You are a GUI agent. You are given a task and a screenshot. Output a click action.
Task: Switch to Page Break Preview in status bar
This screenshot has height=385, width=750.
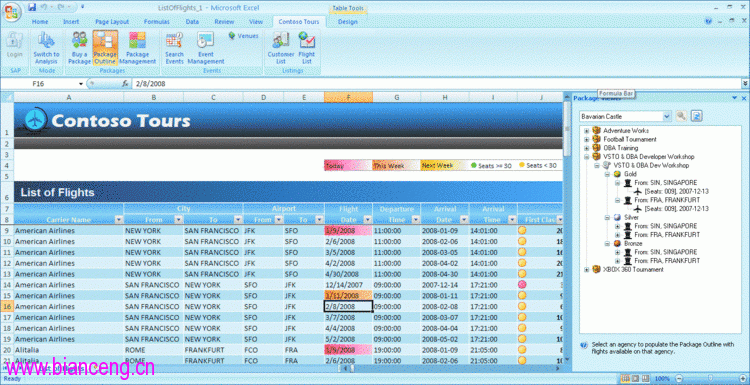pos(646,379)
